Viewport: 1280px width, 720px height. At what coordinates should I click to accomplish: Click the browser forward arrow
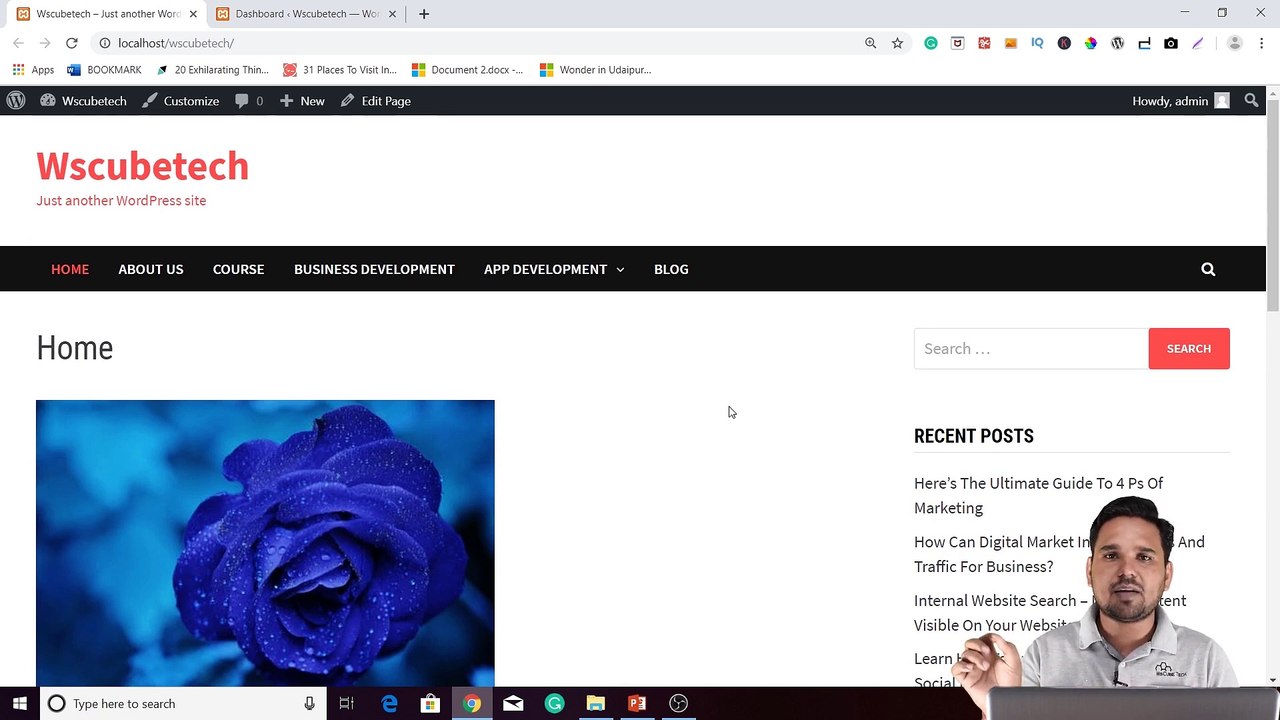(45, 43)
